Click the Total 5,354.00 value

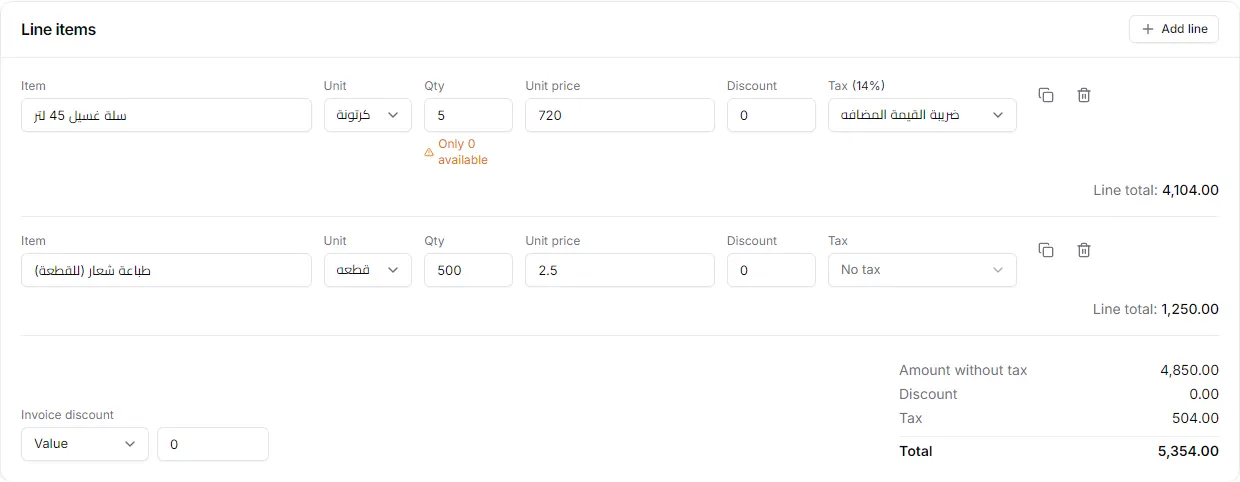[1188, 451]
